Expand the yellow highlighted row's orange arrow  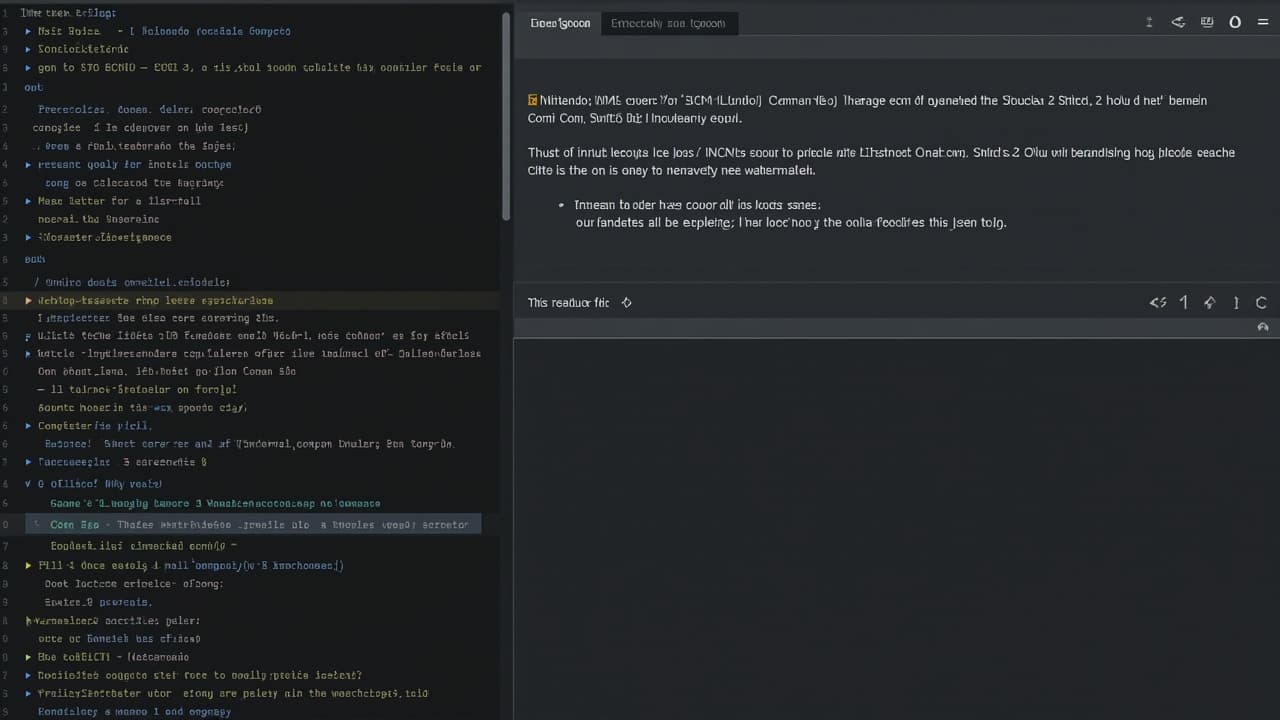tap(28, 300)
